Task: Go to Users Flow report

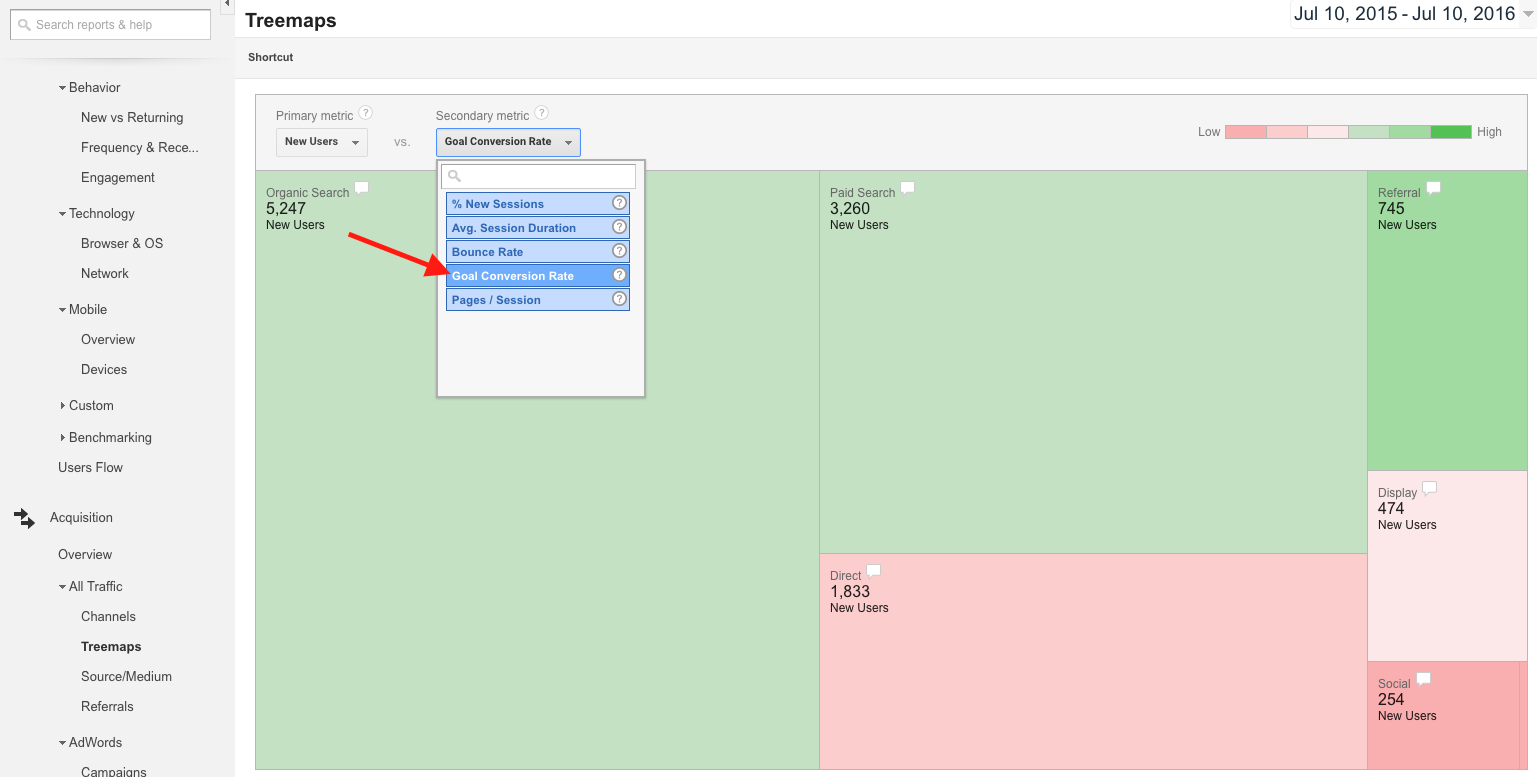Action: 90,467
